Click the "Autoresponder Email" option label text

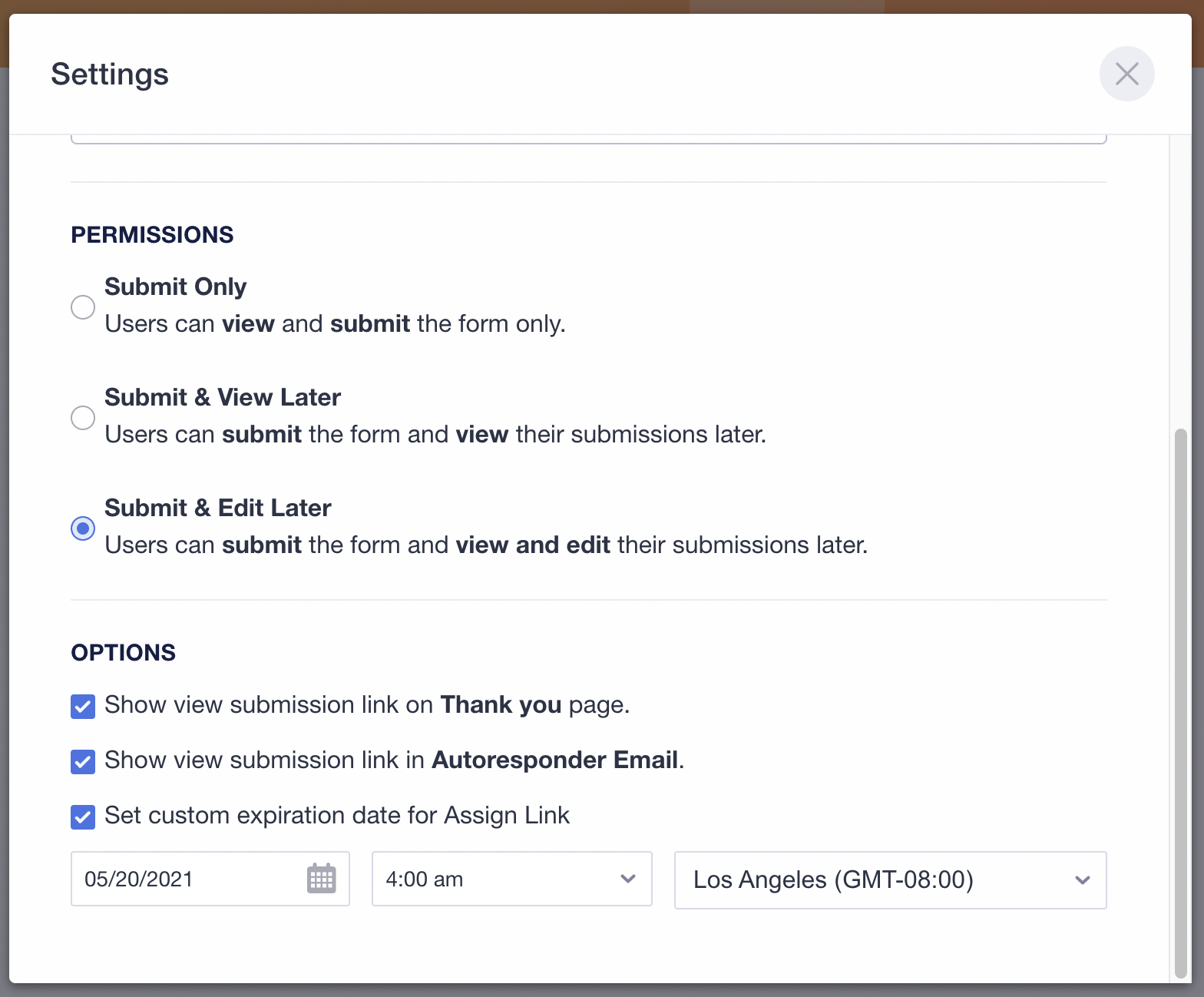[394, 760]
